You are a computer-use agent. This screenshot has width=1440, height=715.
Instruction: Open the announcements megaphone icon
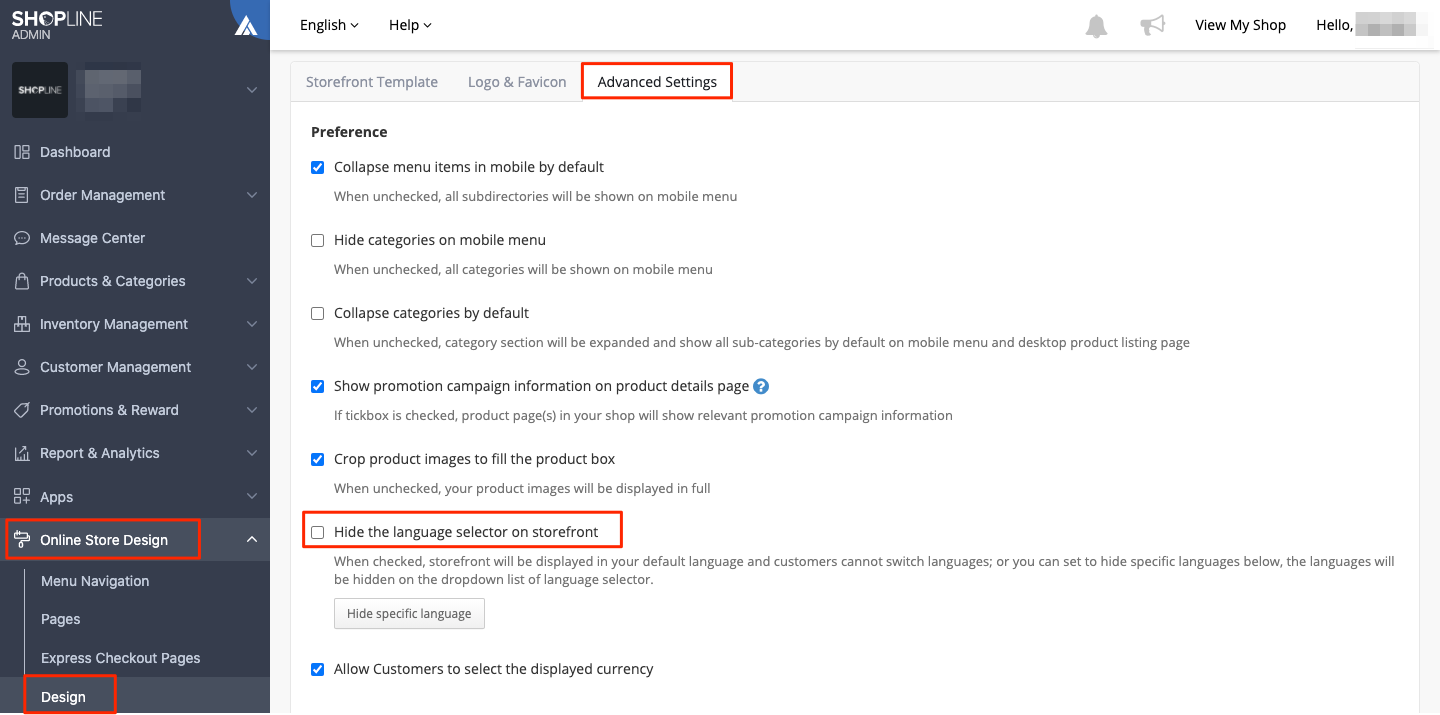click(1153, 26)
